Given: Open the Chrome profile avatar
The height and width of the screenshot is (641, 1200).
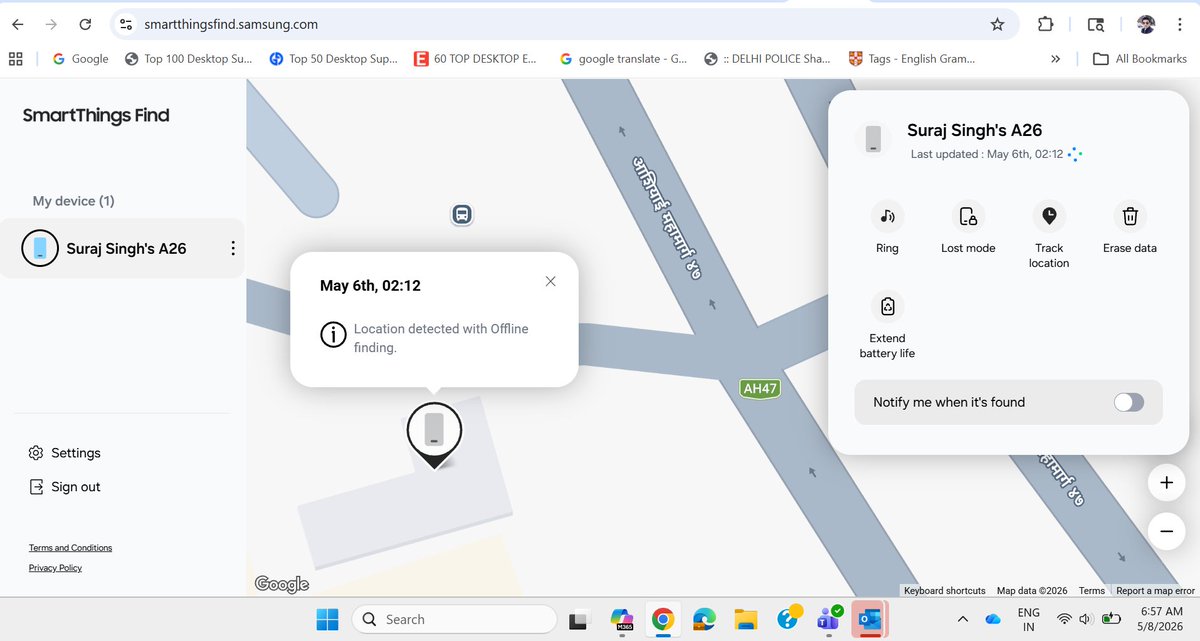Looking at the screenshot, I should pos(1147,24).
